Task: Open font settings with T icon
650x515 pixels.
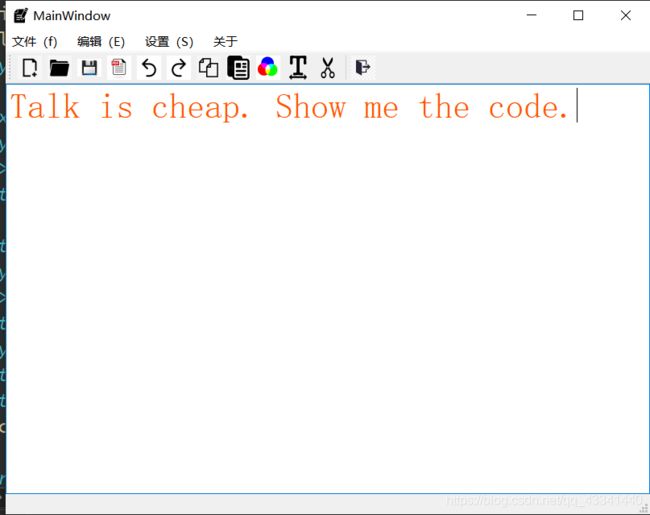Action: tap(298, 68)
